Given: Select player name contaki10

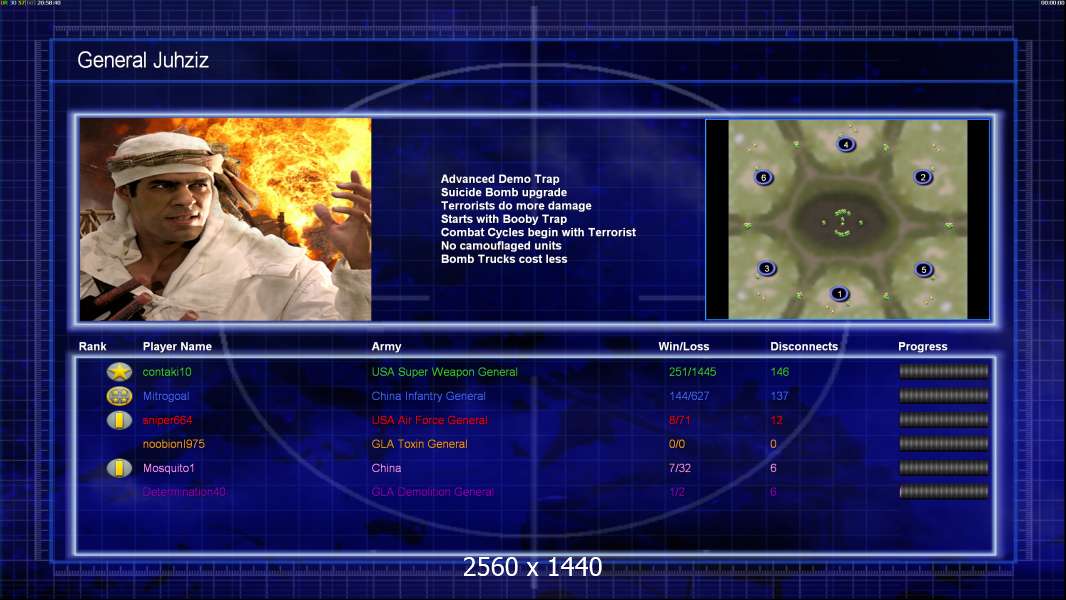Looking at the screenshot, I should 167,372.
